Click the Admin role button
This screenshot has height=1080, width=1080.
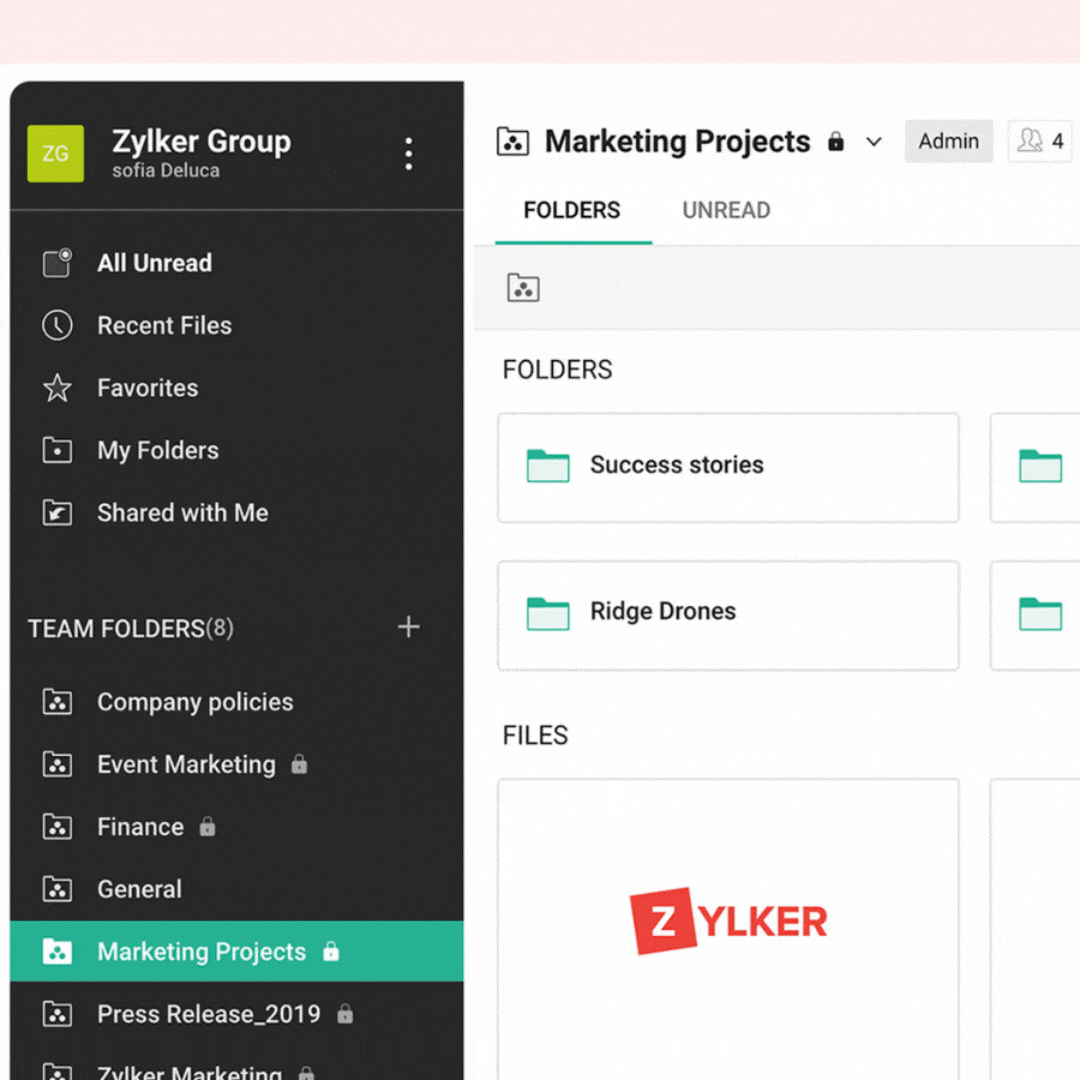[948, 141]
